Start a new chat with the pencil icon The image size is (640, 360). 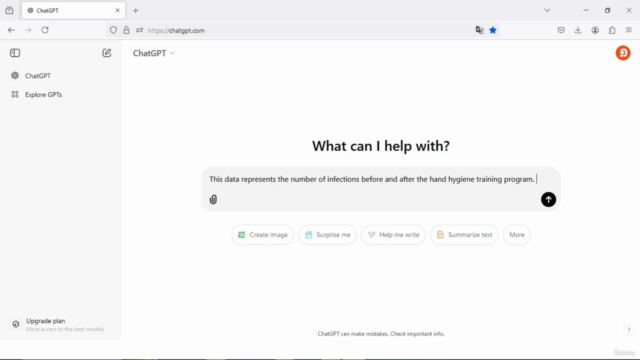(x=107, y=53)
